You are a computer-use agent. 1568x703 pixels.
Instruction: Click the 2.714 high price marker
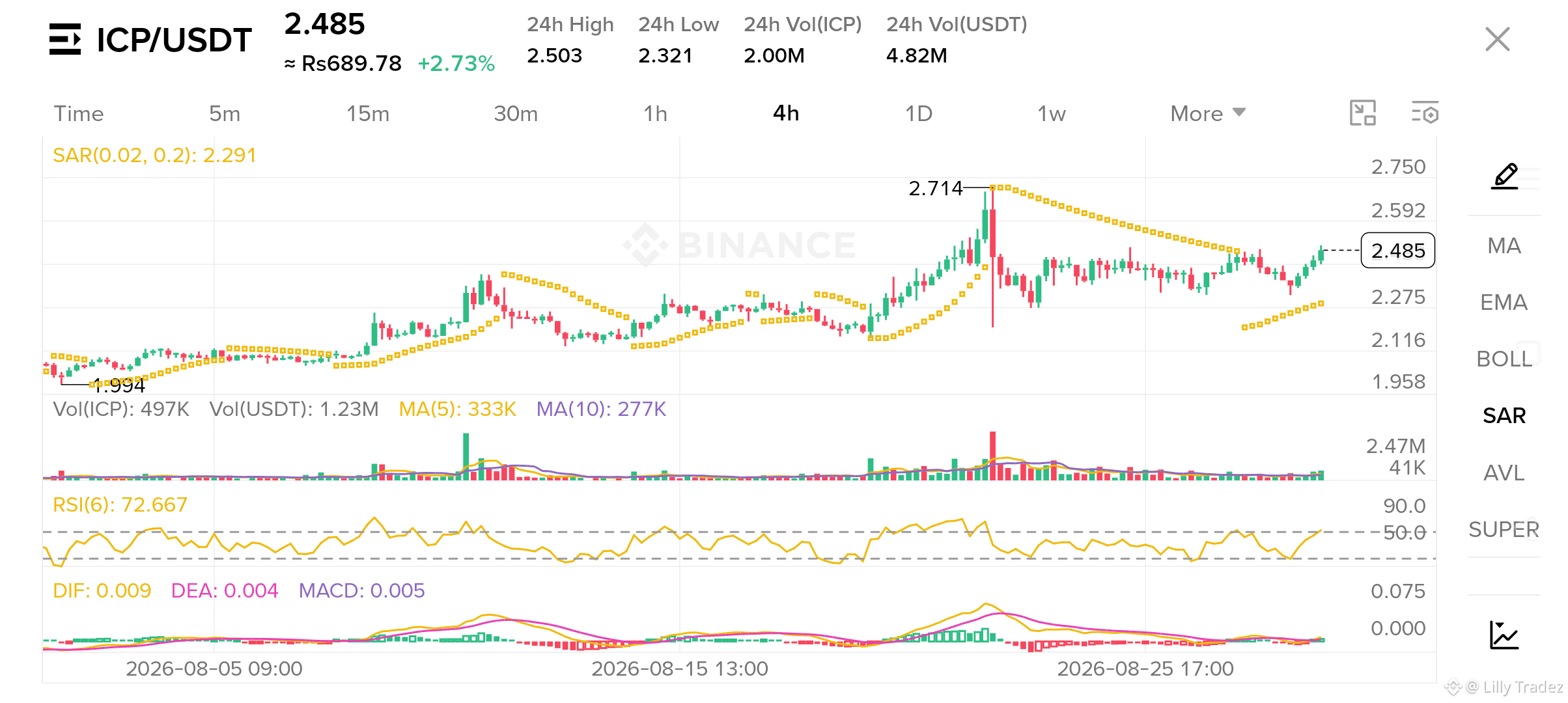coord(935,188)
